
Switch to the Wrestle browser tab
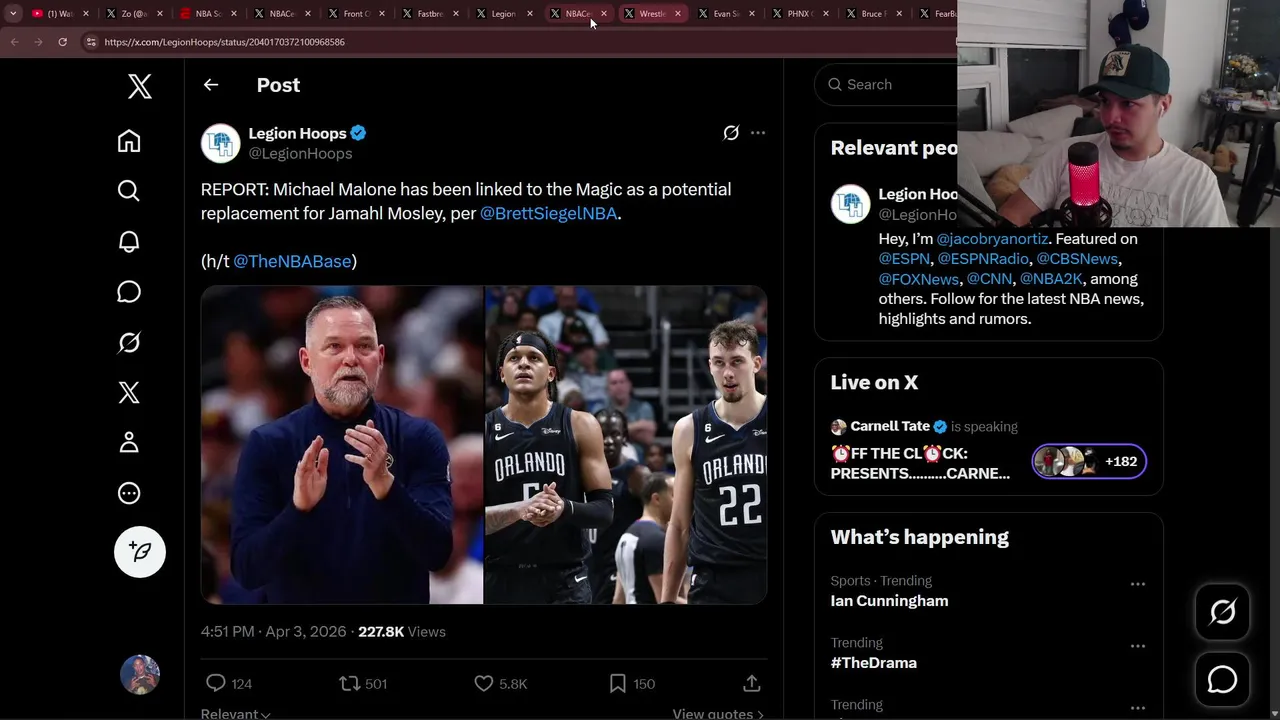point(652,14)
